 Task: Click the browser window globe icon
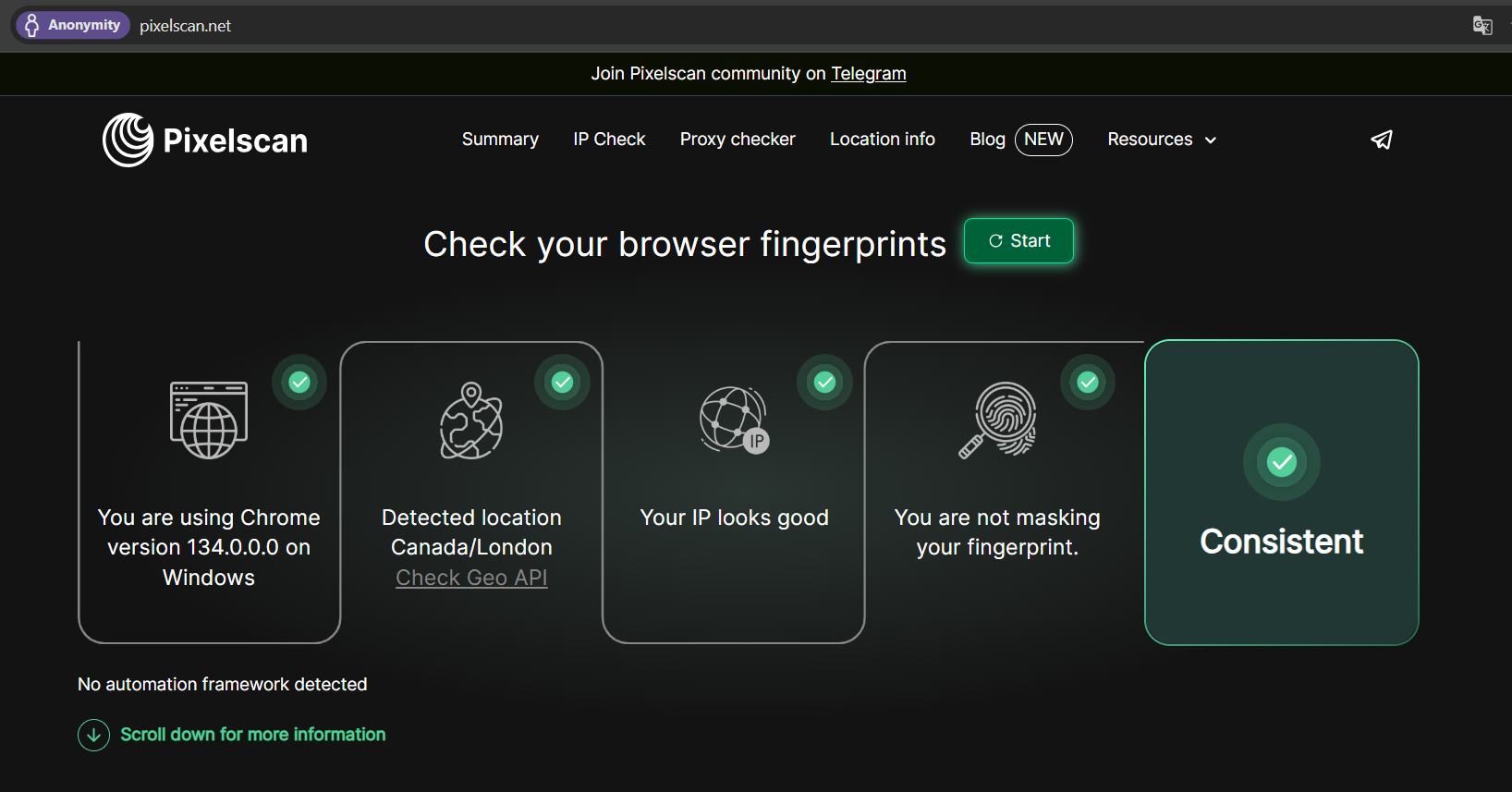point(209,420)
